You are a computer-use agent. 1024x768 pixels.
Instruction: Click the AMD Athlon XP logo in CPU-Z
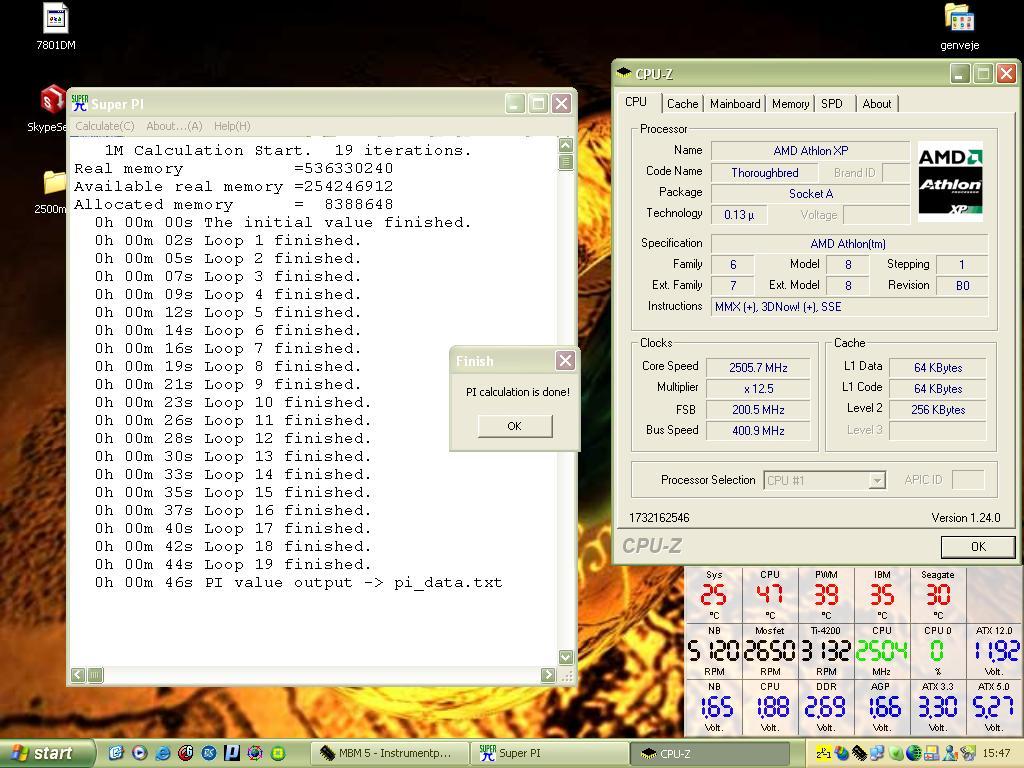pyautogui.click(x=950, y=181)
